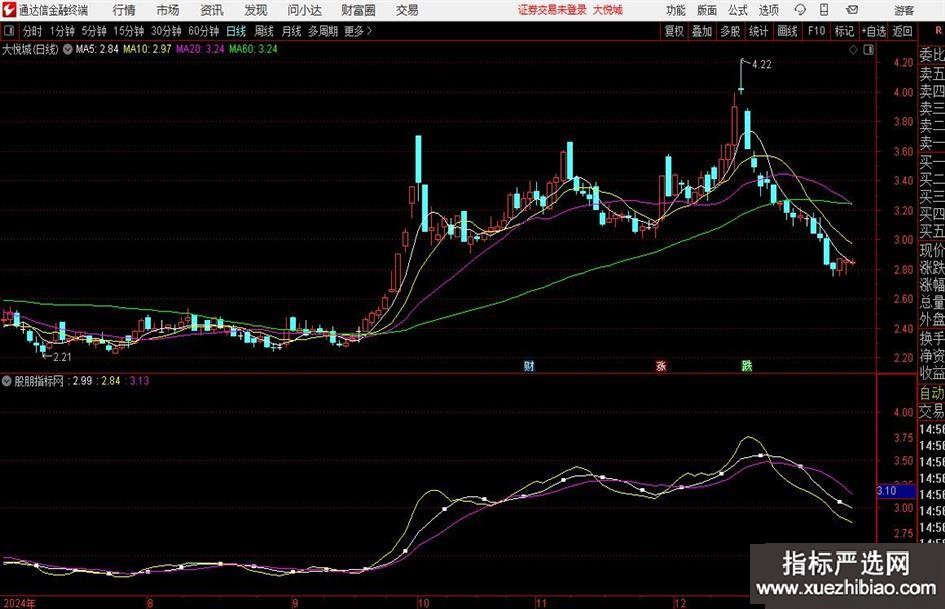
Task: Click the red R label at top right
Action: 938,31
